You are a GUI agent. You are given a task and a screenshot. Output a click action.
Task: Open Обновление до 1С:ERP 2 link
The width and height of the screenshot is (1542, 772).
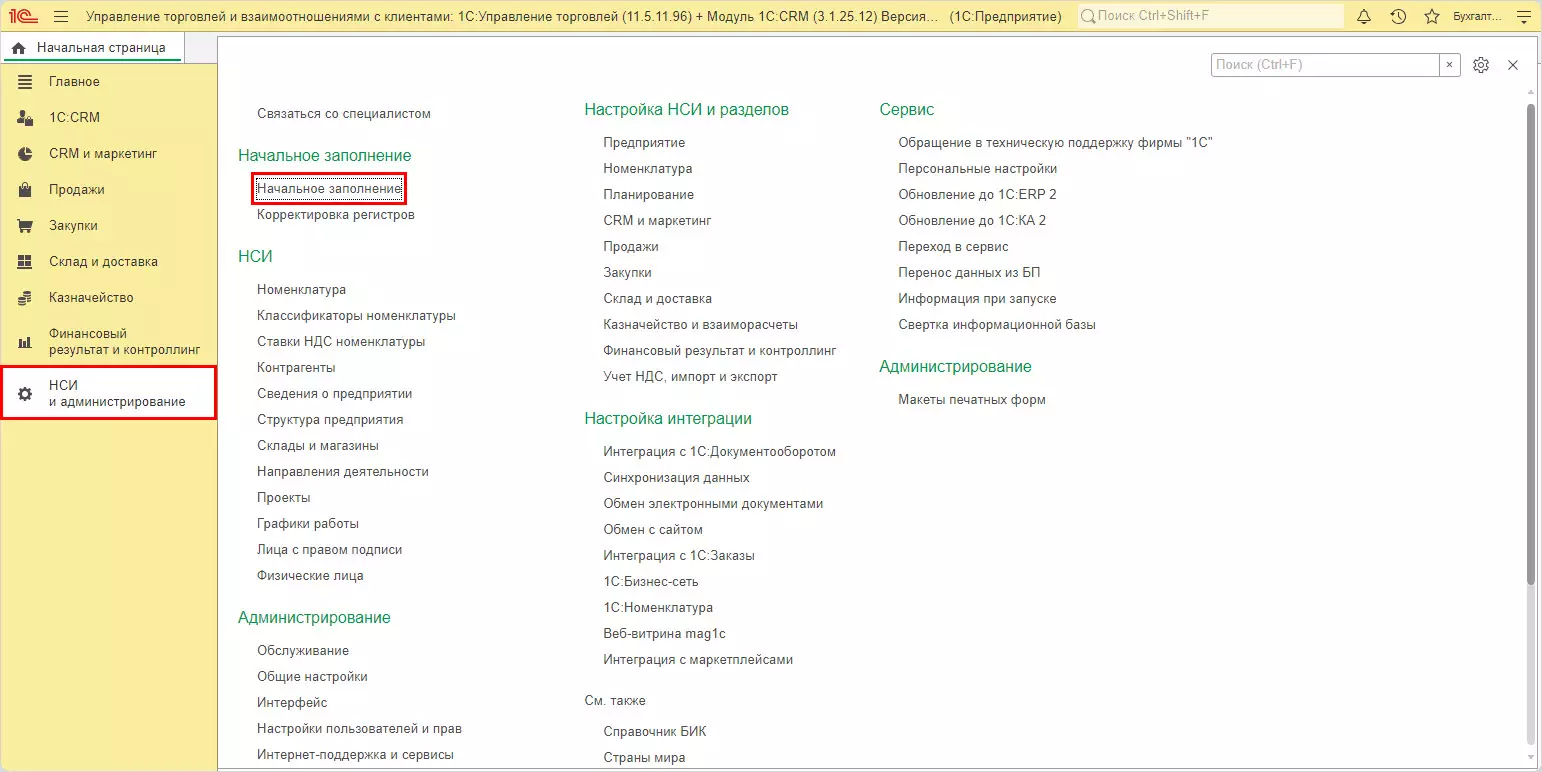pyautogui.click(x=978, y=195)
